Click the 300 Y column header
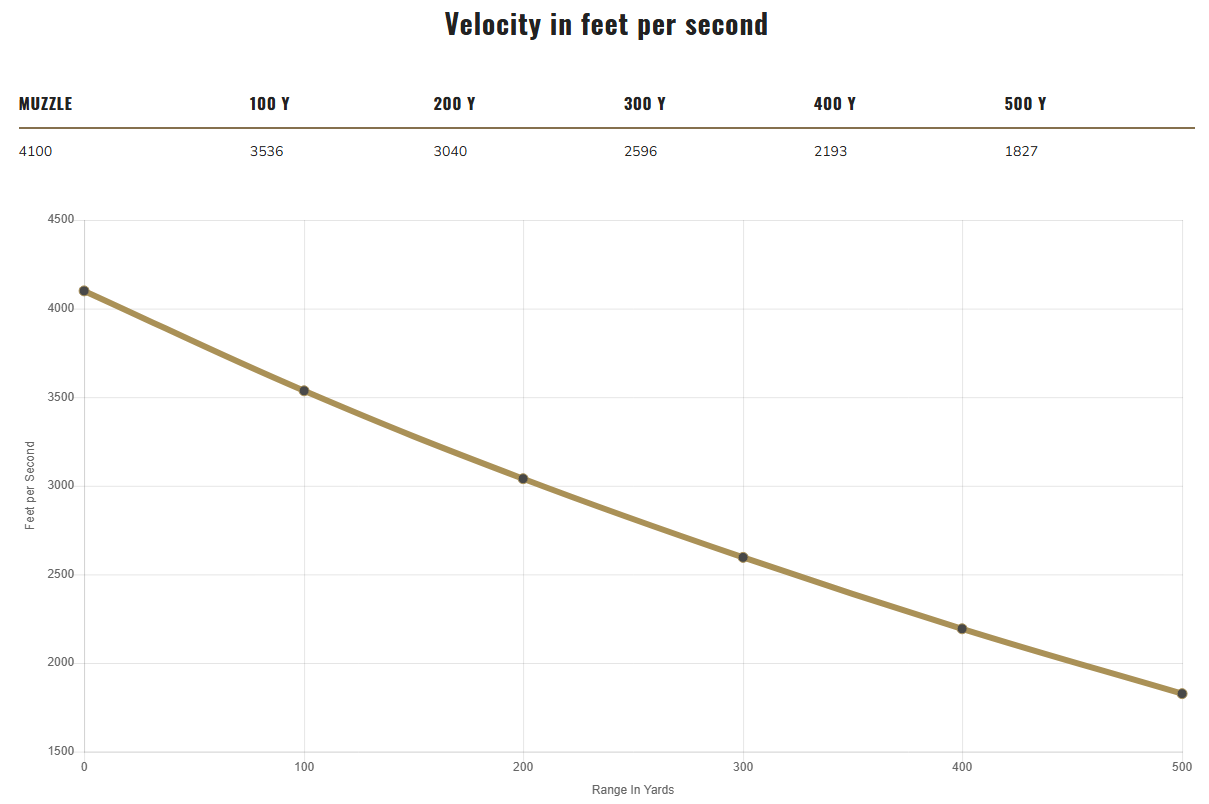The width and height of the screenshot is (1209, 804). pyautogui.click(x=644, y=104)
